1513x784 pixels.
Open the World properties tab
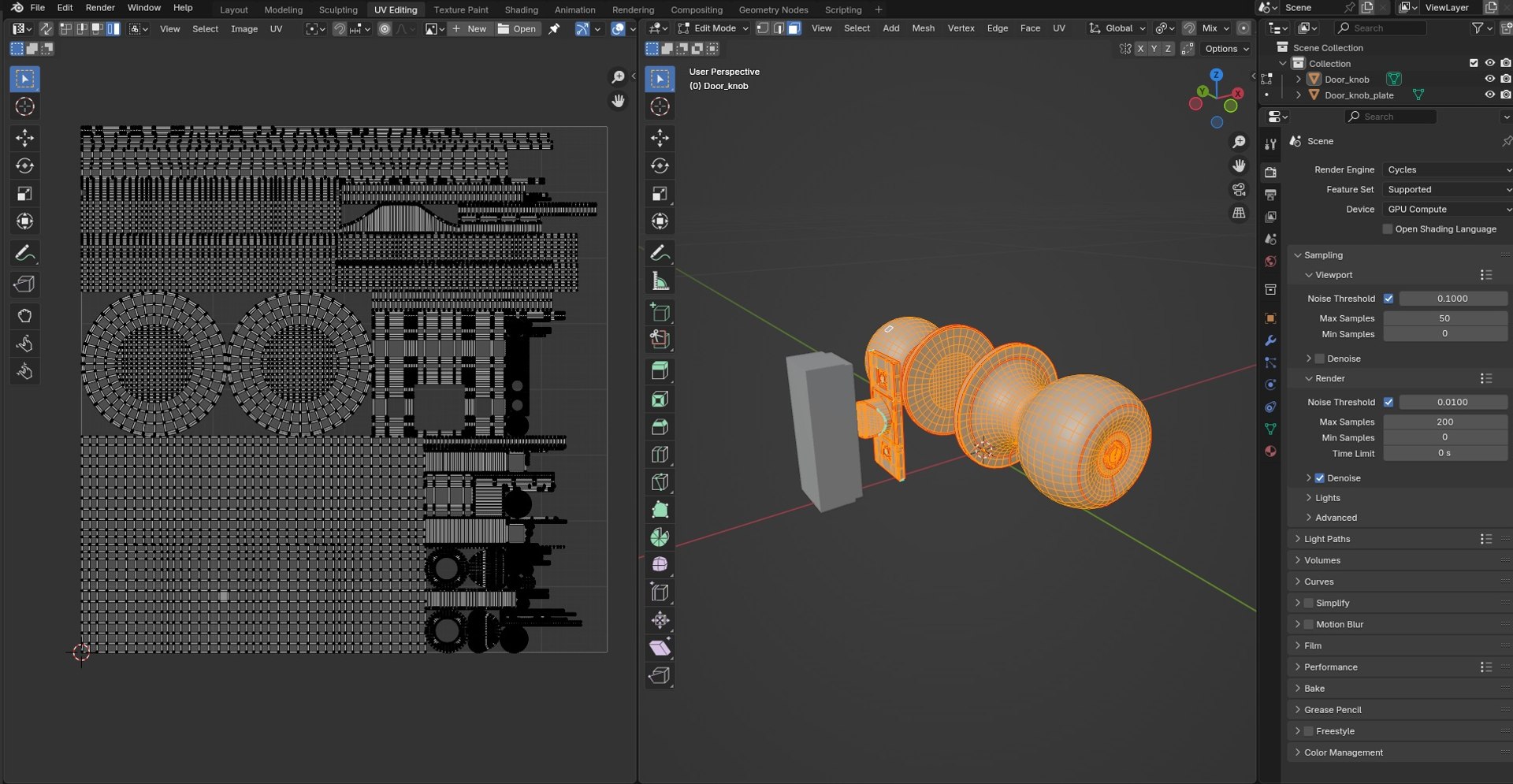[x=1270, y=261]
